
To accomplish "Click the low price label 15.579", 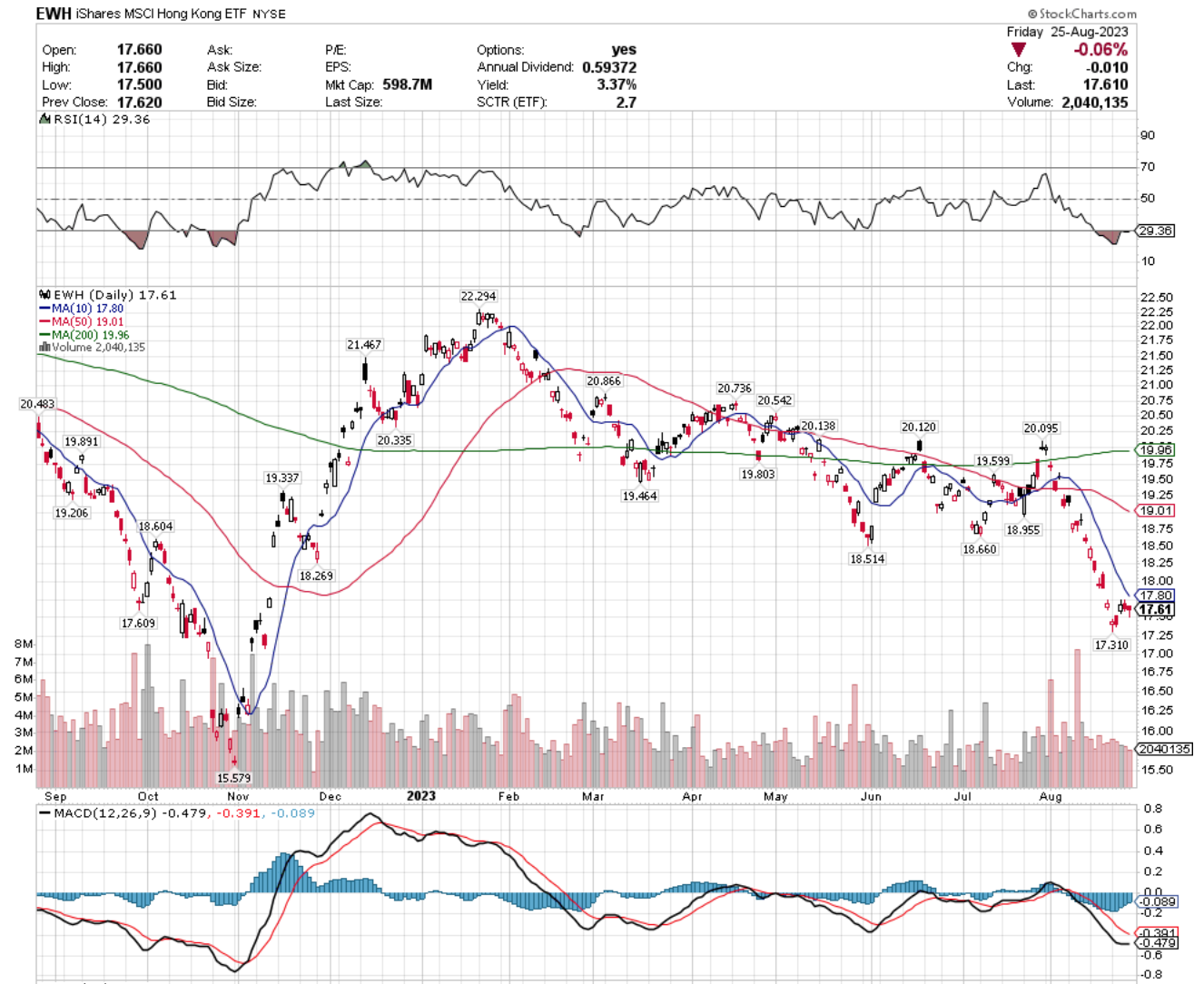I will (x=233, y=779).
